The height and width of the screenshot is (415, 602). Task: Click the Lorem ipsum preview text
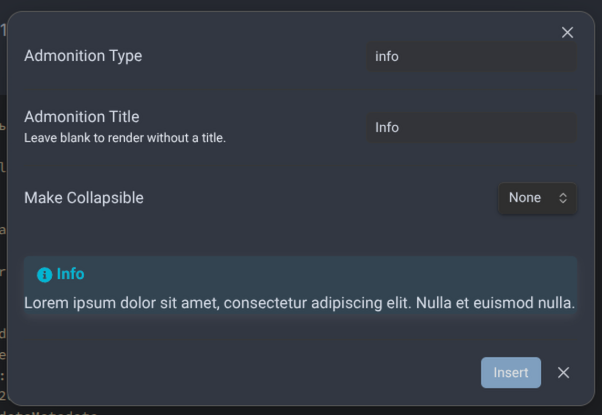(299, 301)
